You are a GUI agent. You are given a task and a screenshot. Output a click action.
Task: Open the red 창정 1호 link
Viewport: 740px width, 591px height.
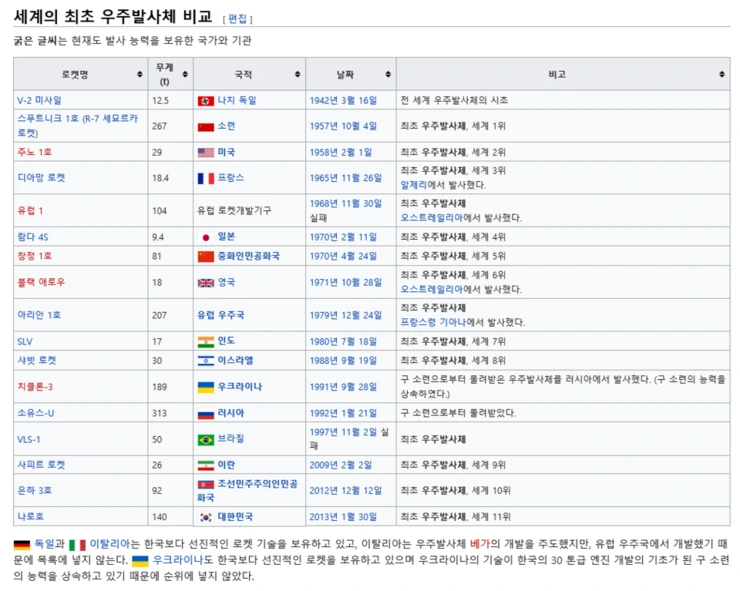click(34, 256)
